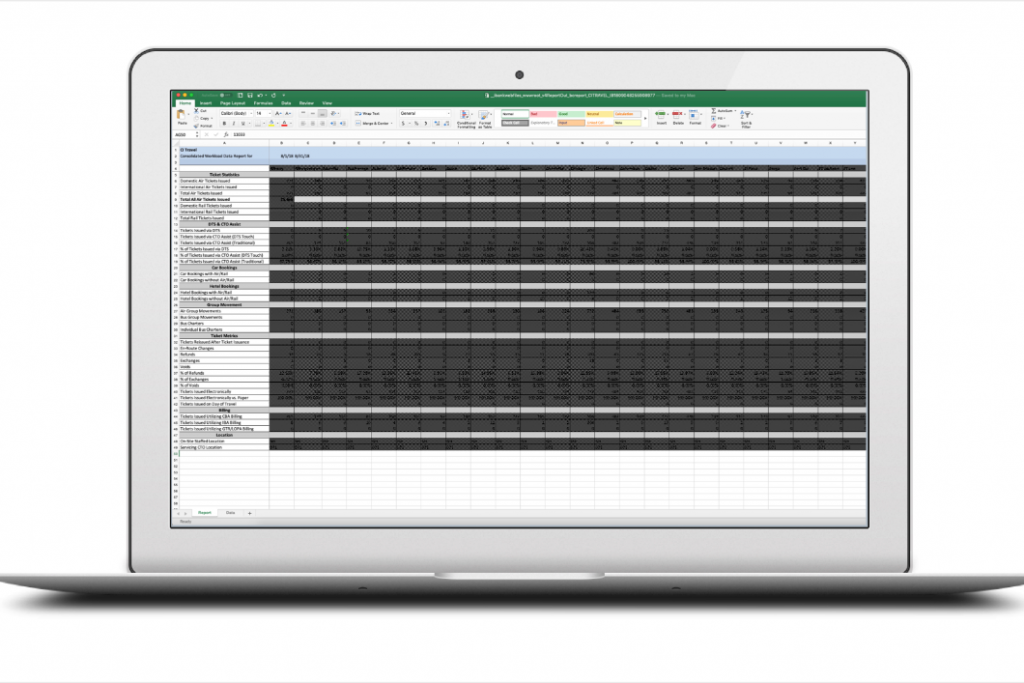Decrease font size with small A
This screenshot has width=1024, height=683.
pyautogui.click(x=287, y=114)
